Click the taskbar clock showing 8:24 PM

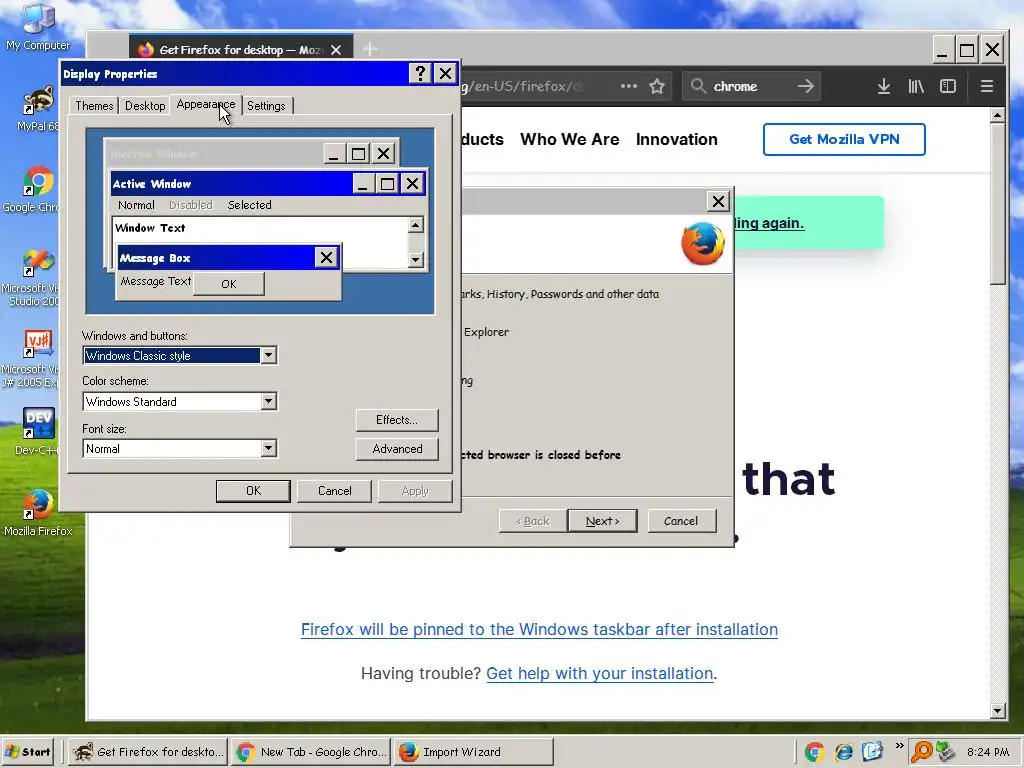coord(987,752)
